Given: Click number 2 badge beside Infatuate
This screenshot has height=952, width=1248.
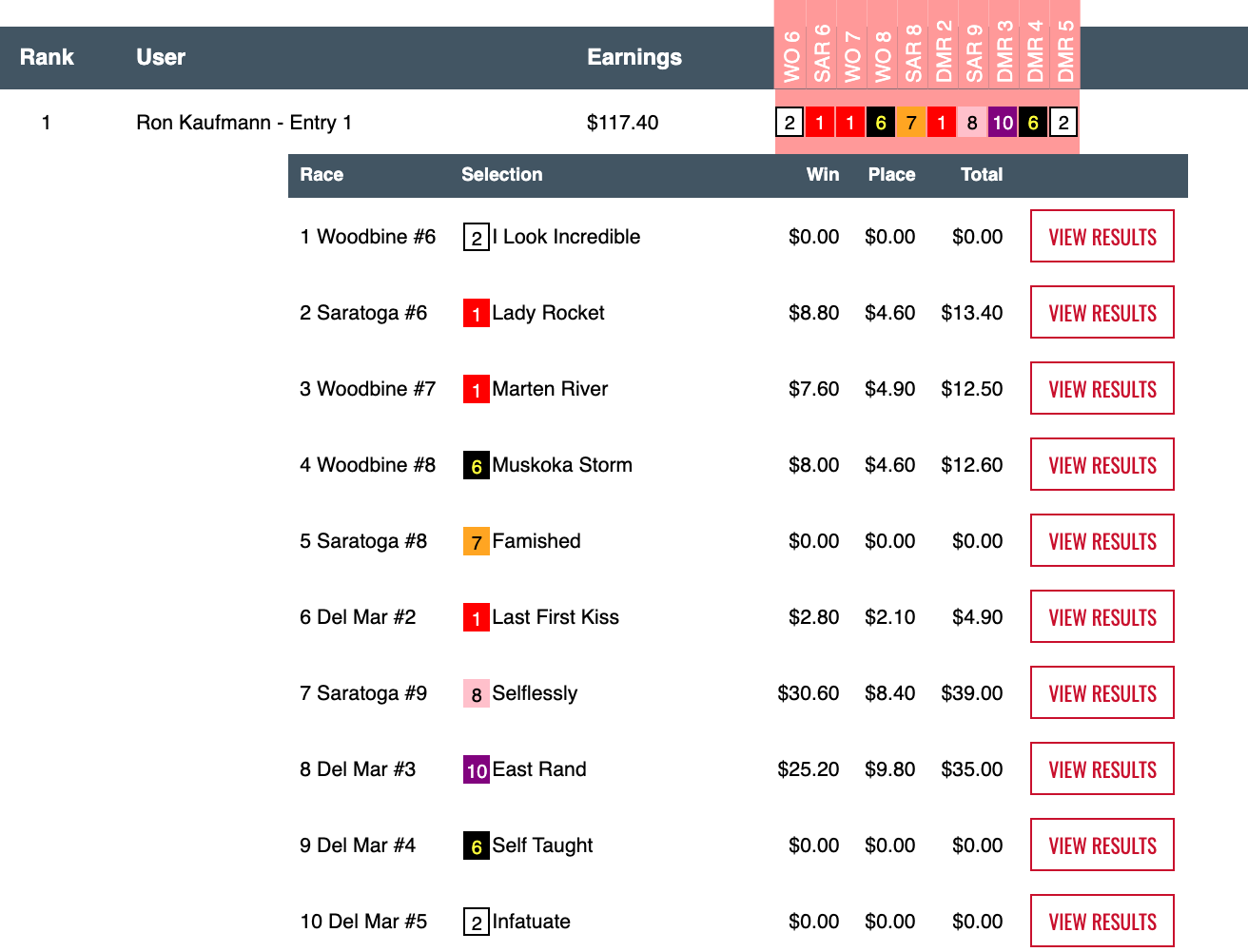Looking at the screenshot, I should [x=476, y=922].
